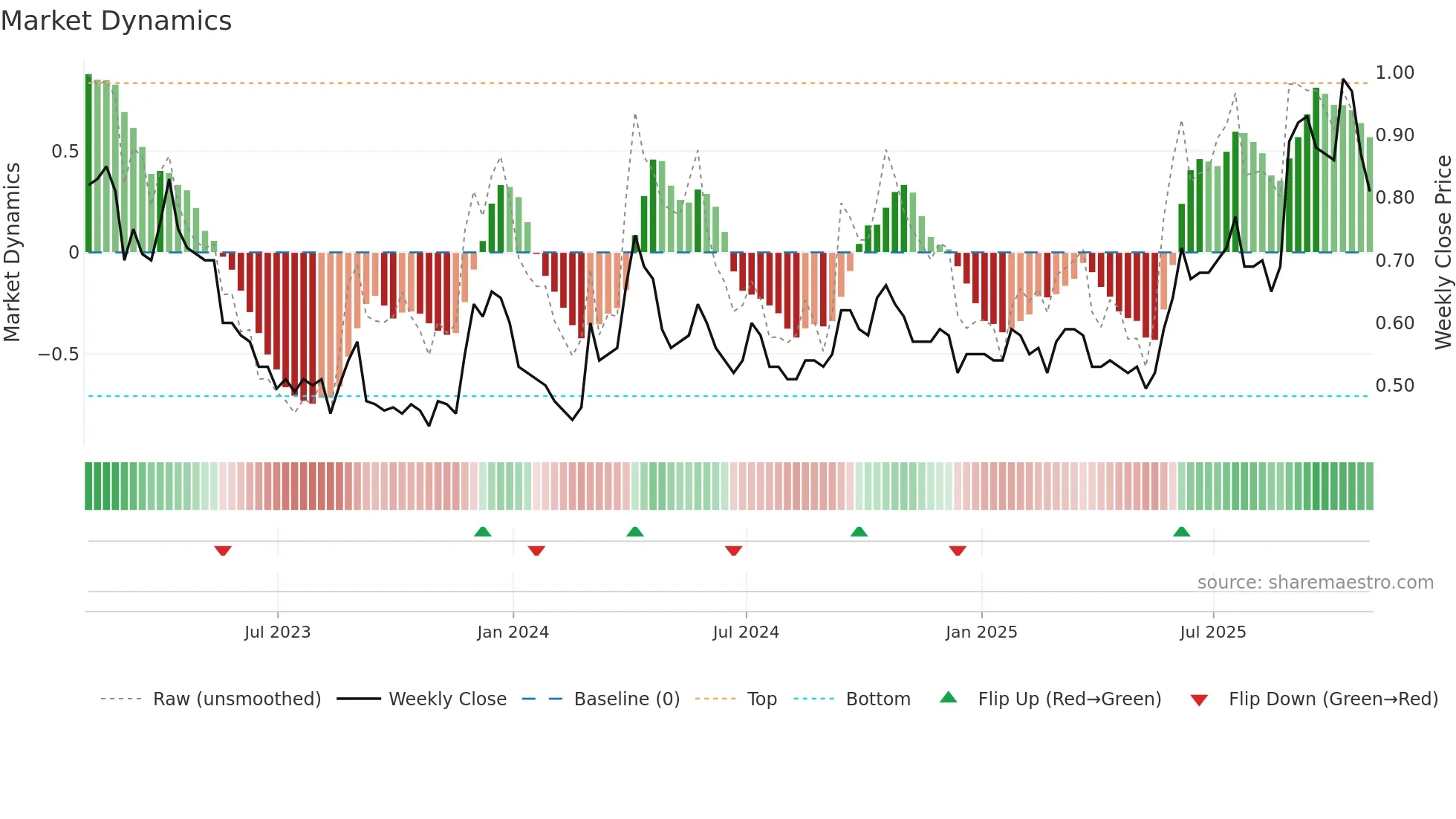Select the flip-up marker just before Jan 2024

coord(483,531)
